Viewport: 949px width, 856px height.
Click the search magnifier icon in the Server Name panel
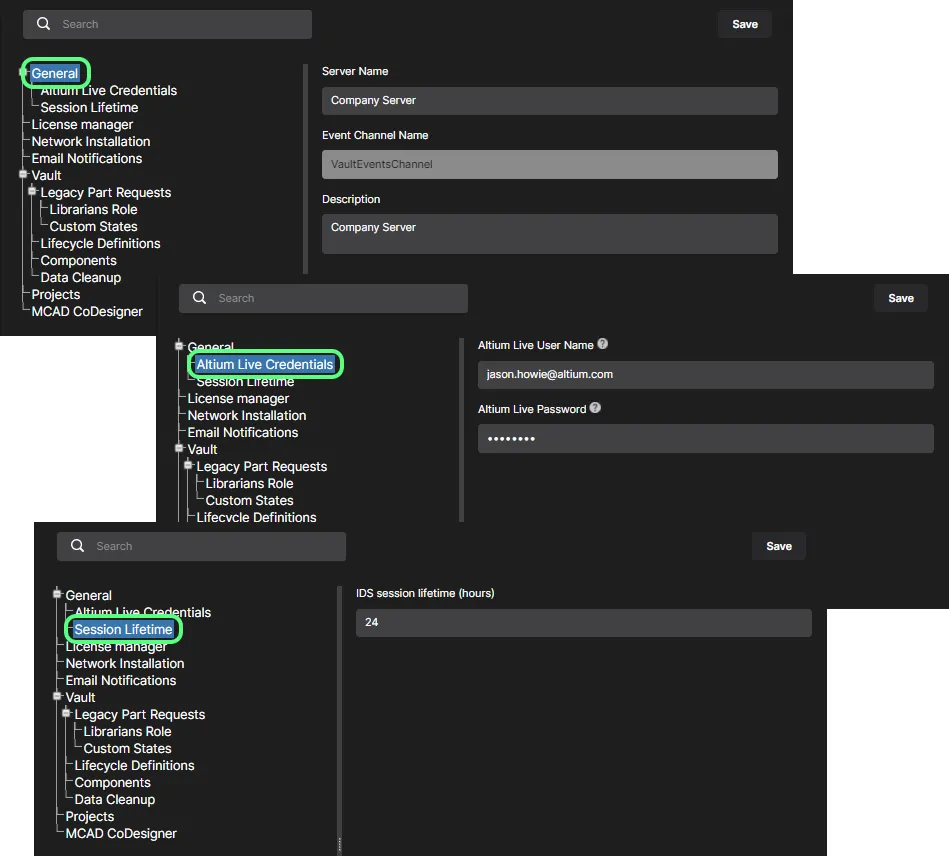tap(44, 24)
